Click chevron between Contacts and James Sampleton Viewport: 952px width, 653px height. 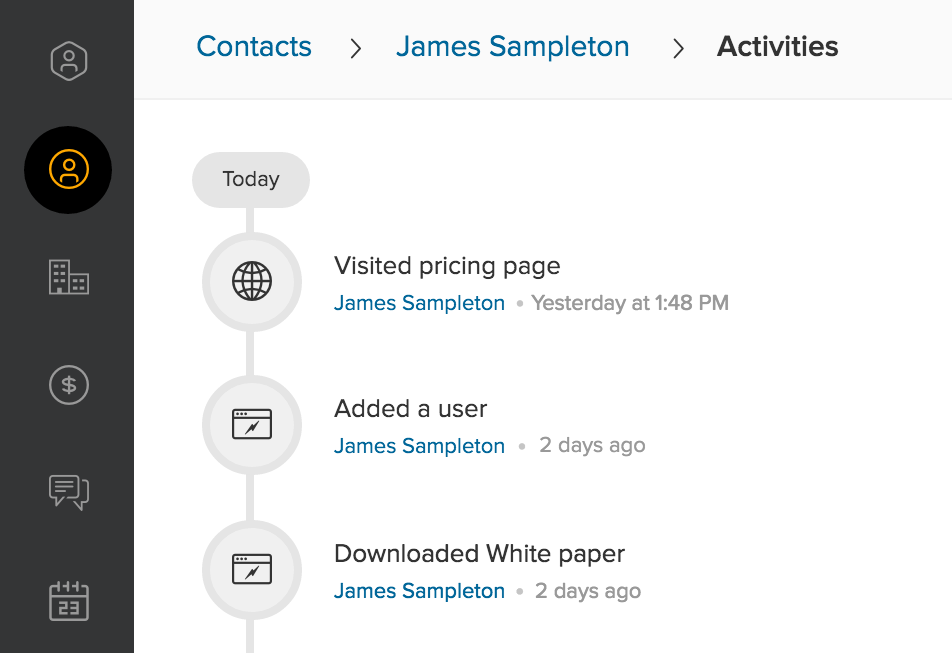(x=355, y=48)
